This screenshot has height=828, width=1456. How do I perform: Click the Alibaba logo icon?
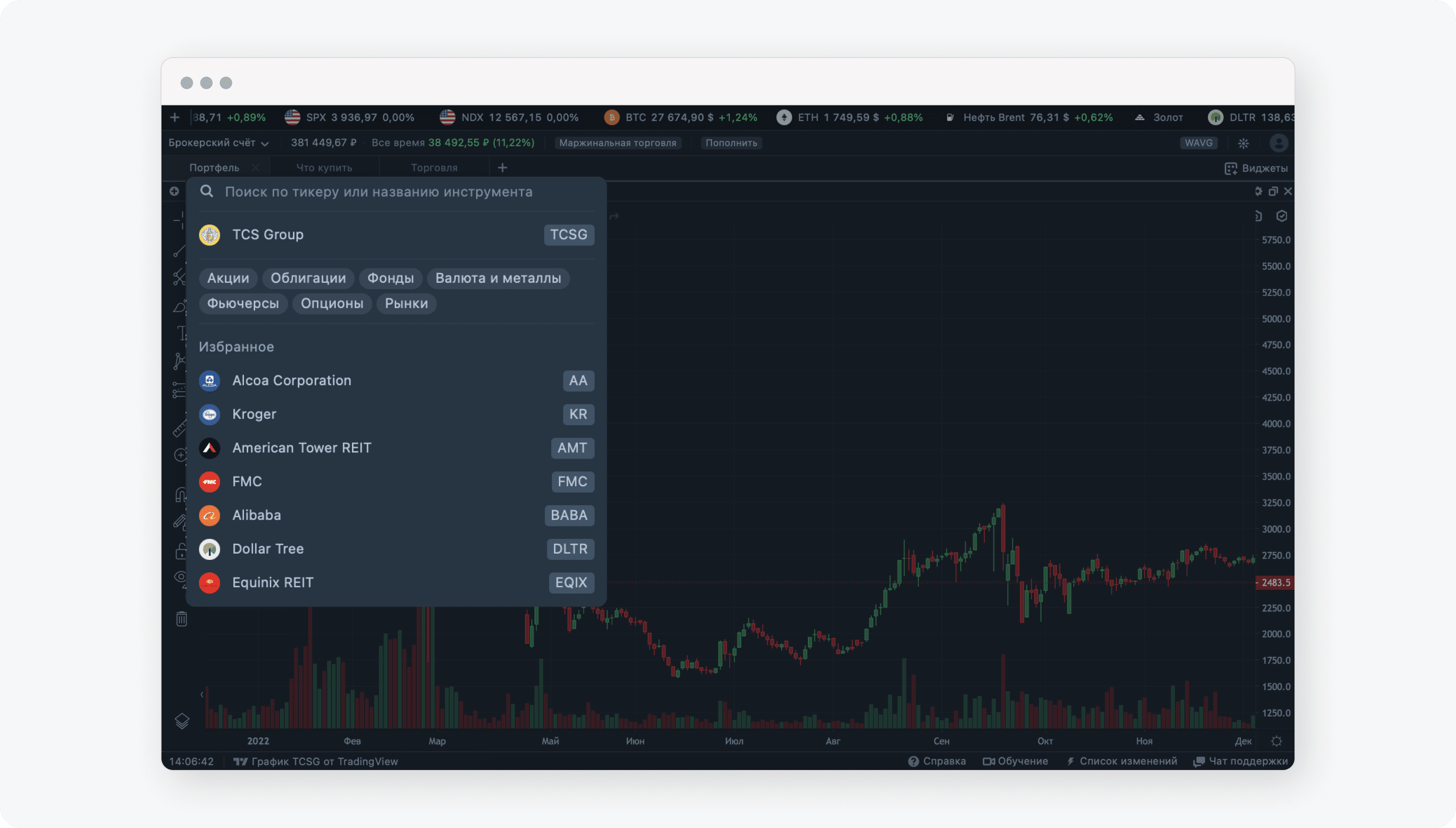[x=209, y=515]
